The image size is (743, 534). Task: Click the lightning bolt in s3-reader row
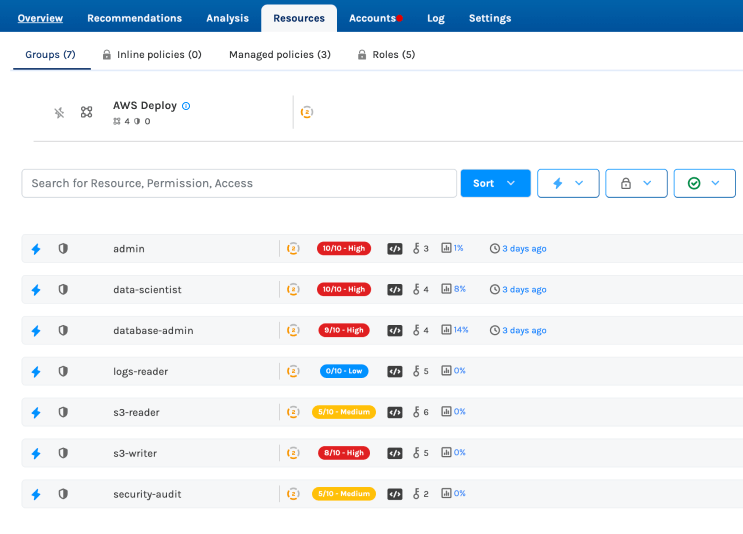tap(36, 412)
